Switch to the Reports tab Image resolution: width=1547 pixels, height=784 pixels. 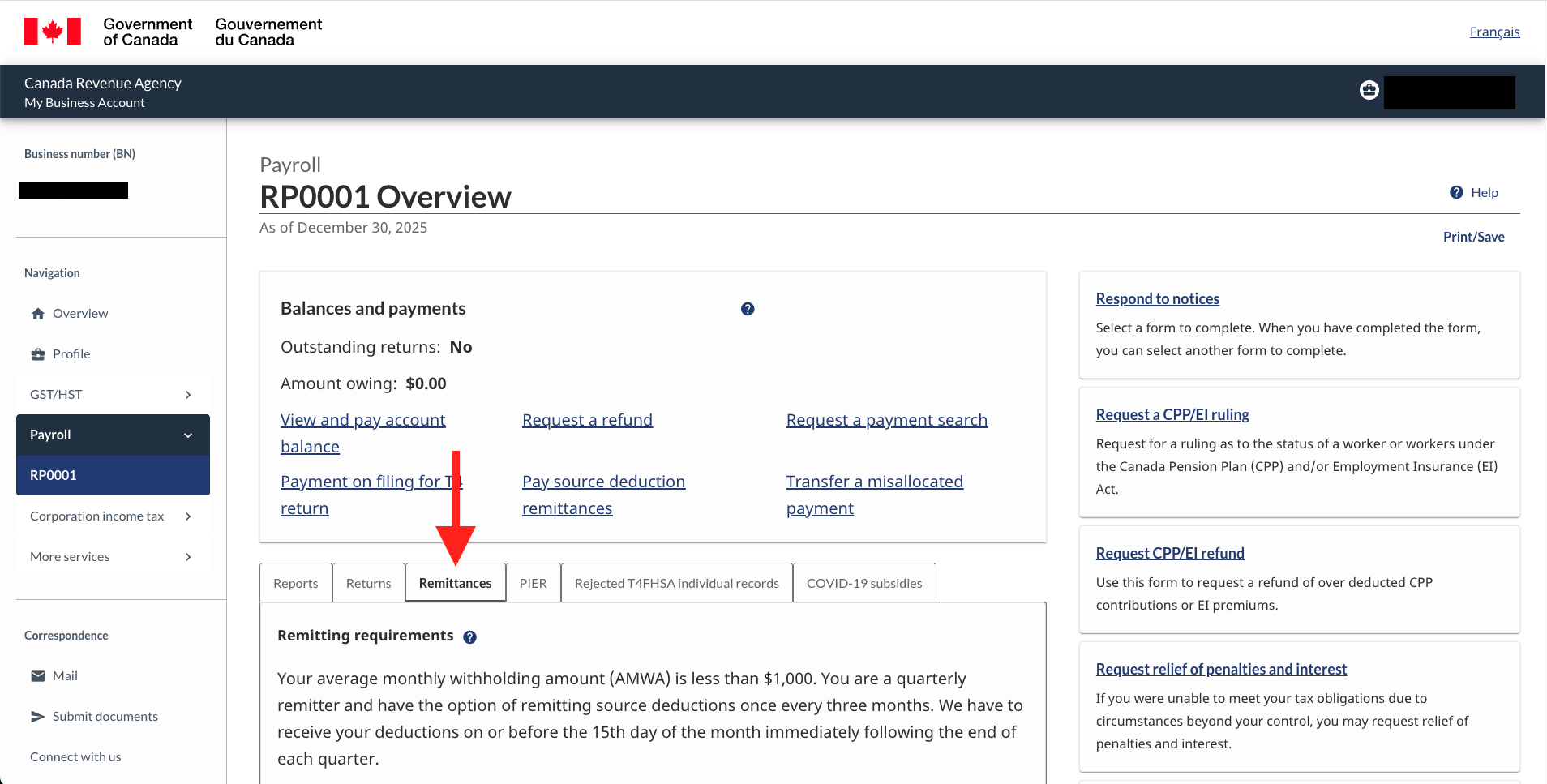(x=296, y=583)
